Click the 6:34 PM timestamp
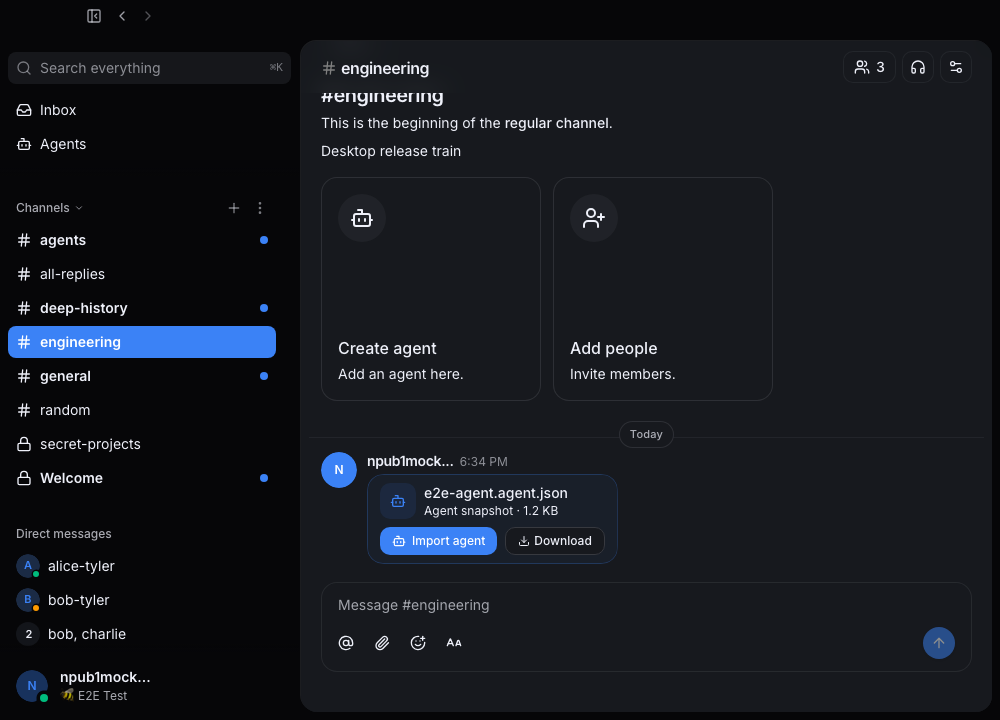 coord(483,462)
